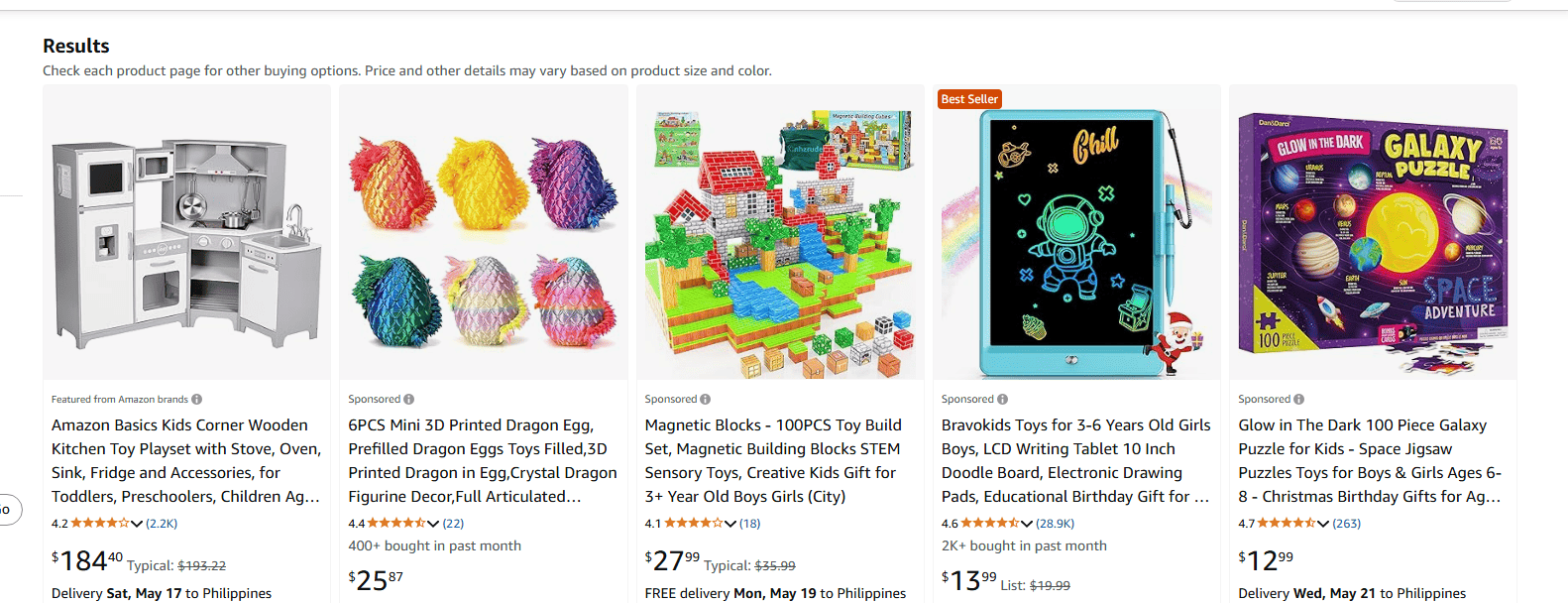Click Sponsored info icon on Dragon Egg listing

pyautogui.click(x=408, y=400)
